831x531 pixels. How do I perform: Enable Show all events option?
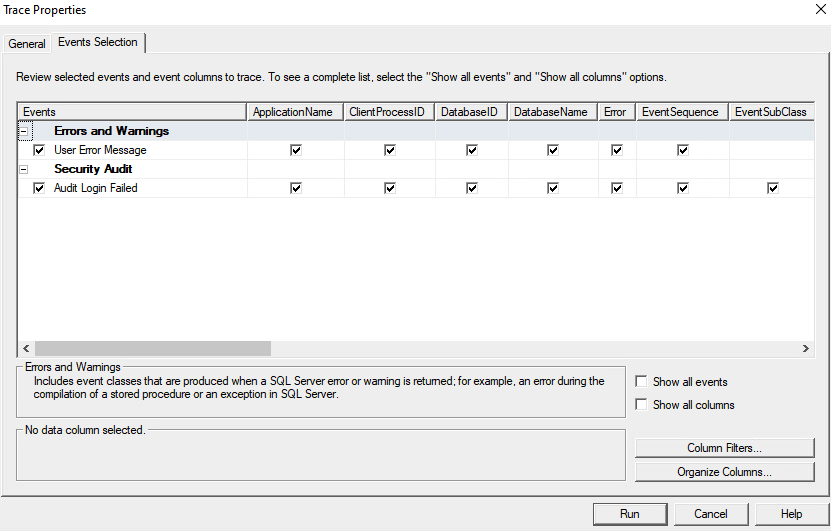pos(642,382)
